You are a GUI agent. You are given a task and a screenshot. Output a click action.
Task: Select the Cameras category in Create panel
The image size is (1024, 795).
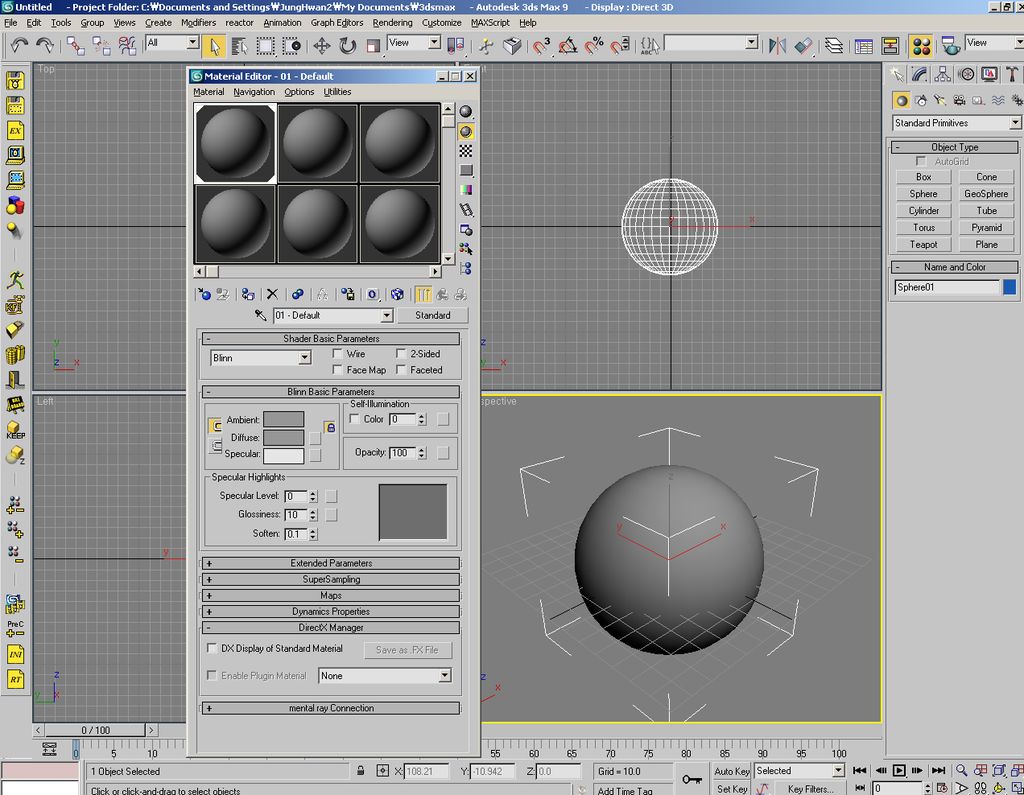(959, 101)
